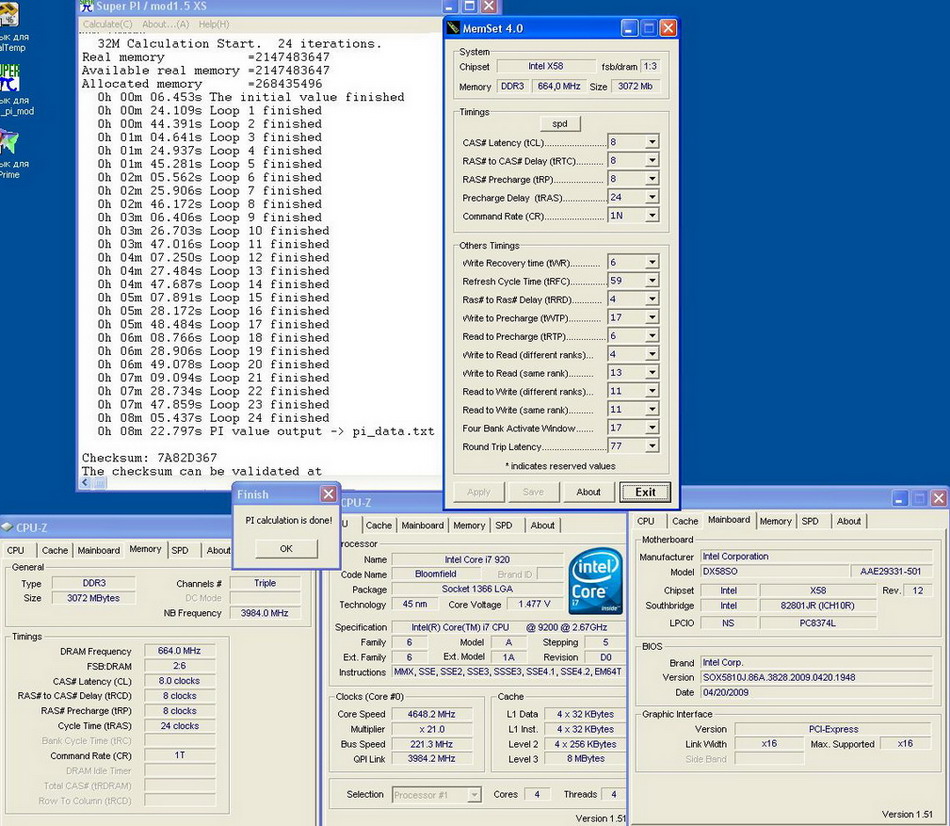Select Memory tab in left CPU-Z
The image size is (950, 826).
[145, 549]
